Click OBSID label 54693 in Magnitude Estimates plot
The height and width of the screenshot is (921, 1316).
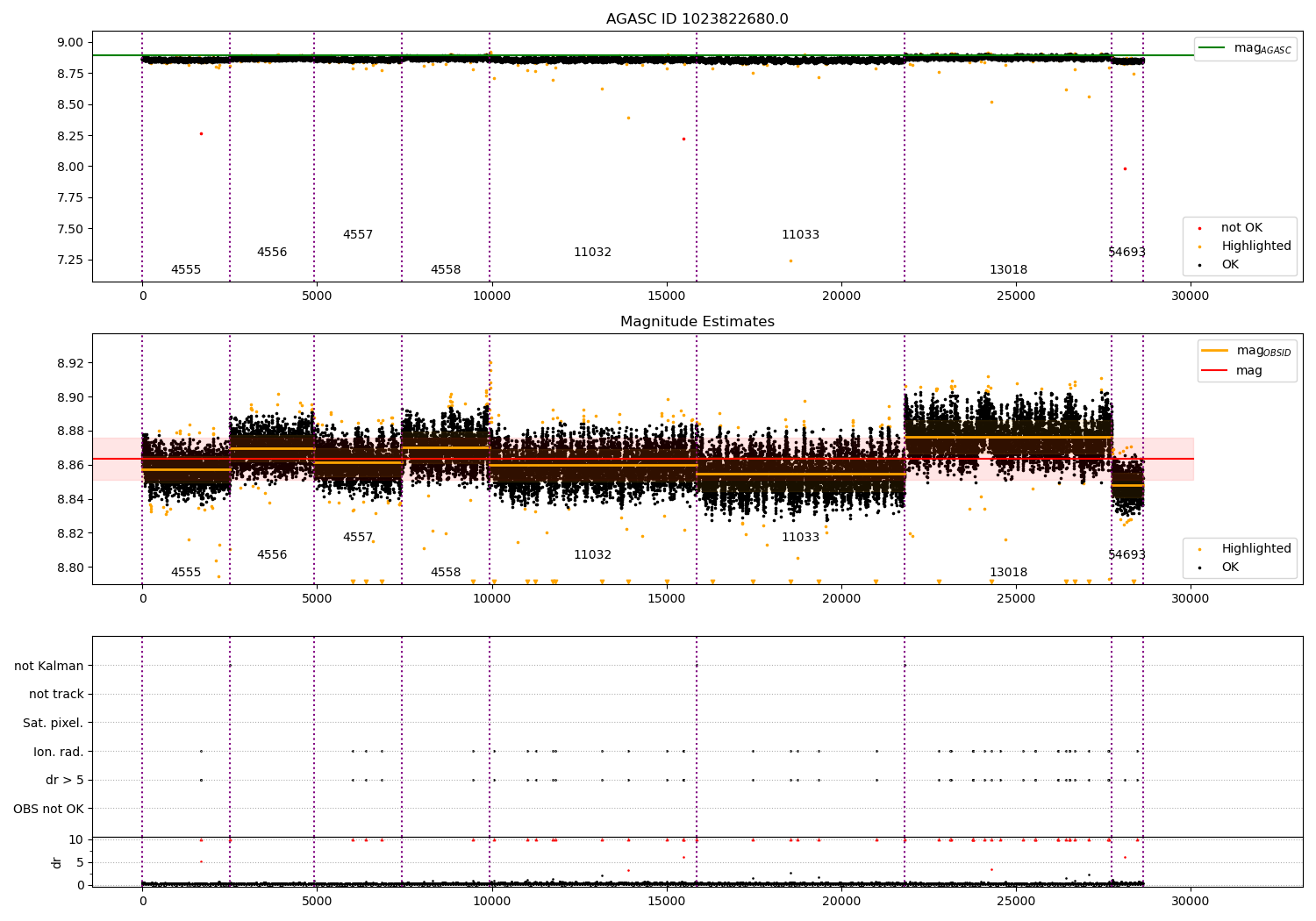pyautogui.click(x=1127, y=555)
